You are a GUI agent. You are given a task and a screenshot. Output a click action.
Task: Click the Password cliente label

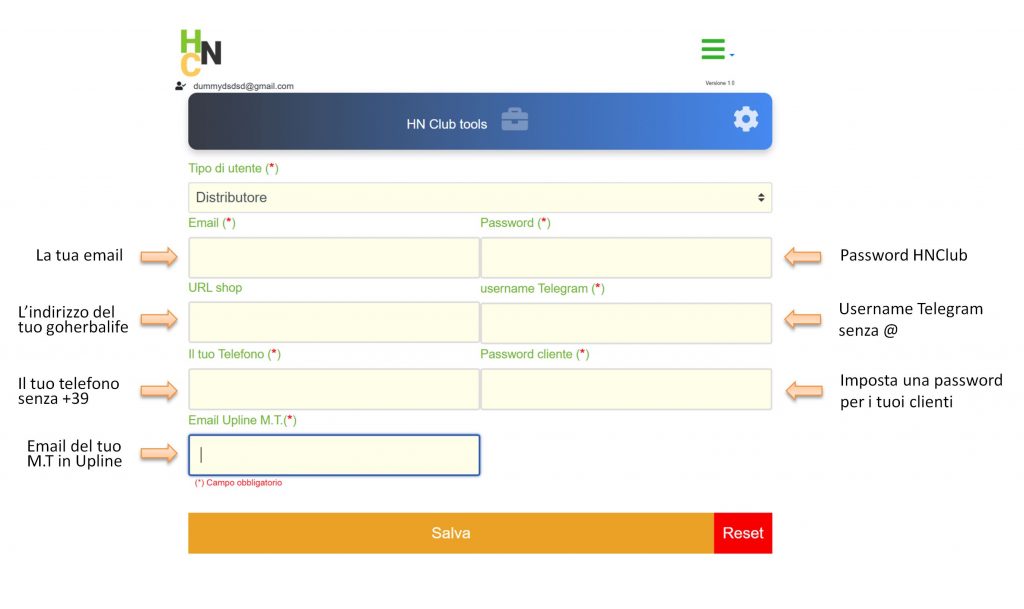tap(534, 354)
